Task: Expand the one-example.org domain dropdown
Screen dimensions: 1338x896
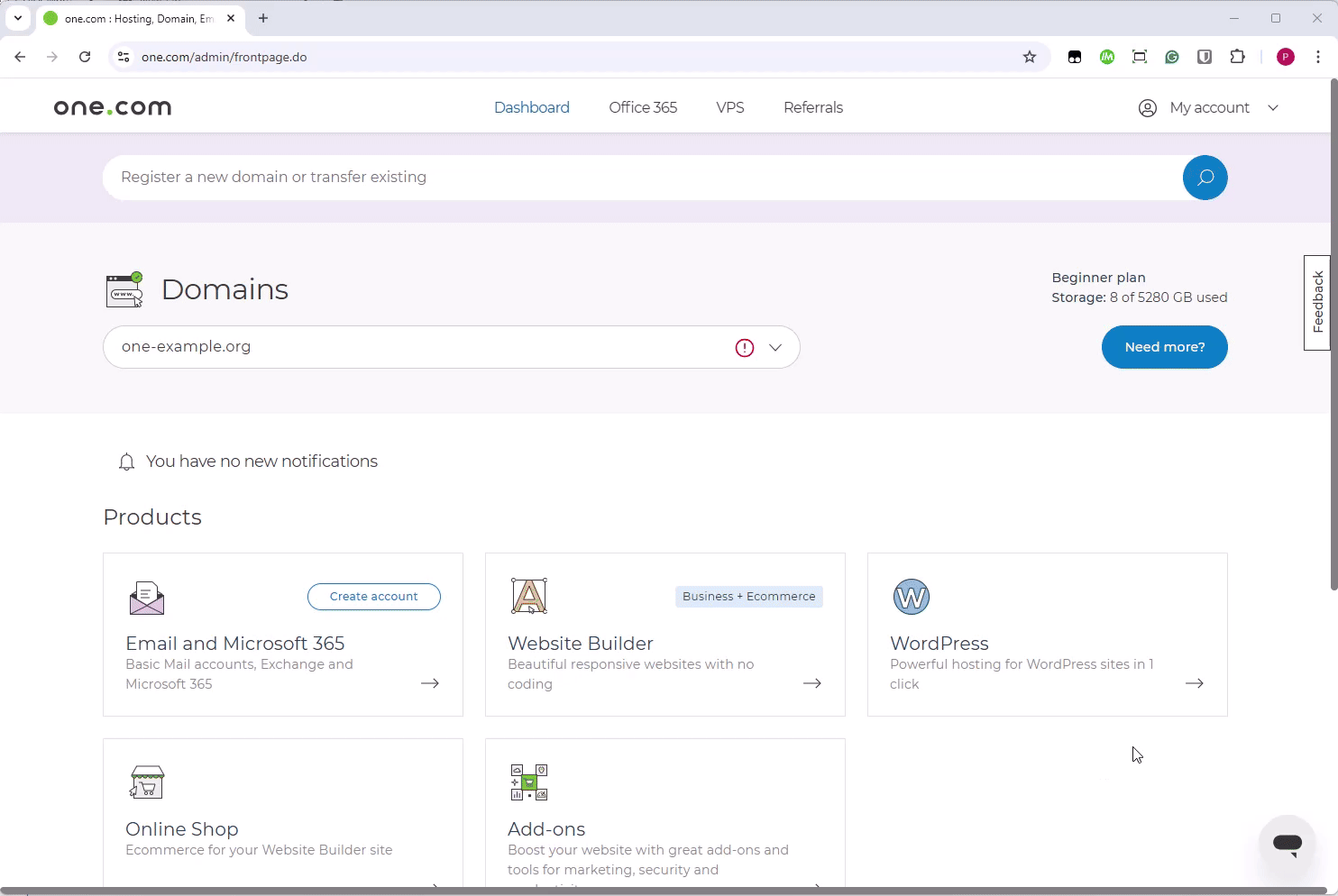Action: coord(774,347)
